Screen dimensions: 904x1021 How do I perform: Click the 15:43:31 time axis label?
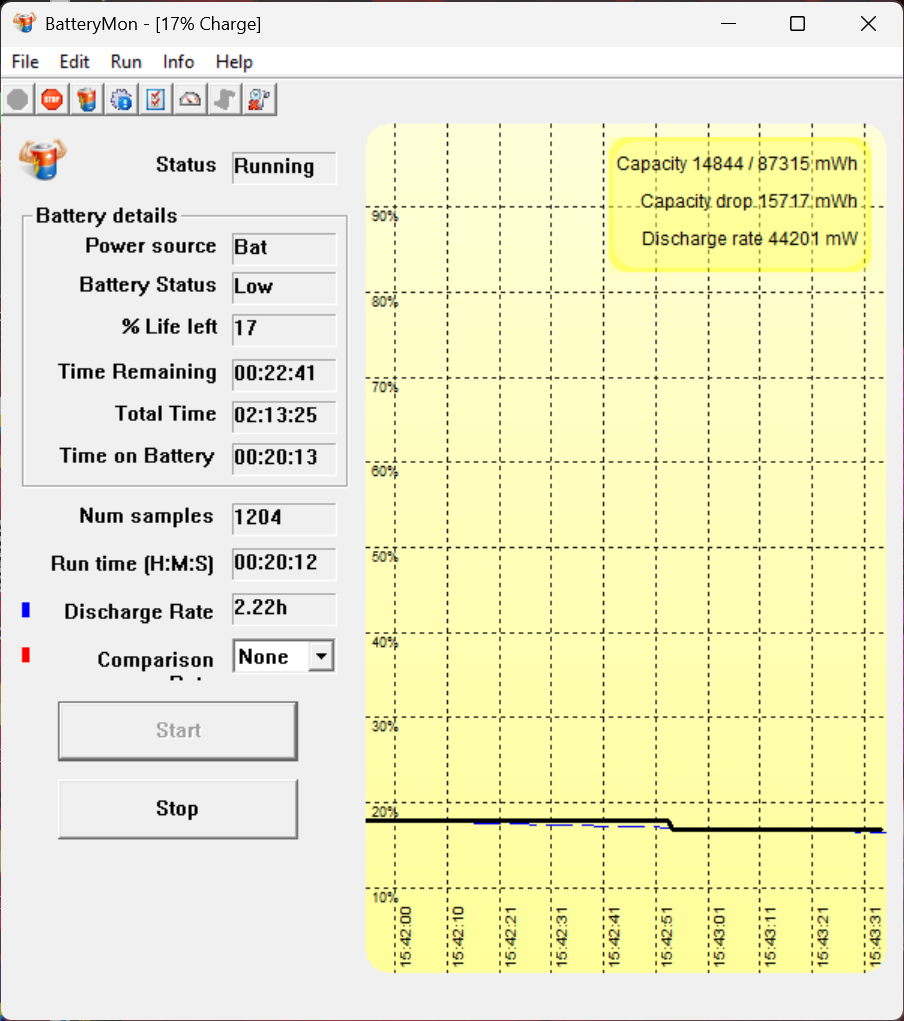click(875, 936)
